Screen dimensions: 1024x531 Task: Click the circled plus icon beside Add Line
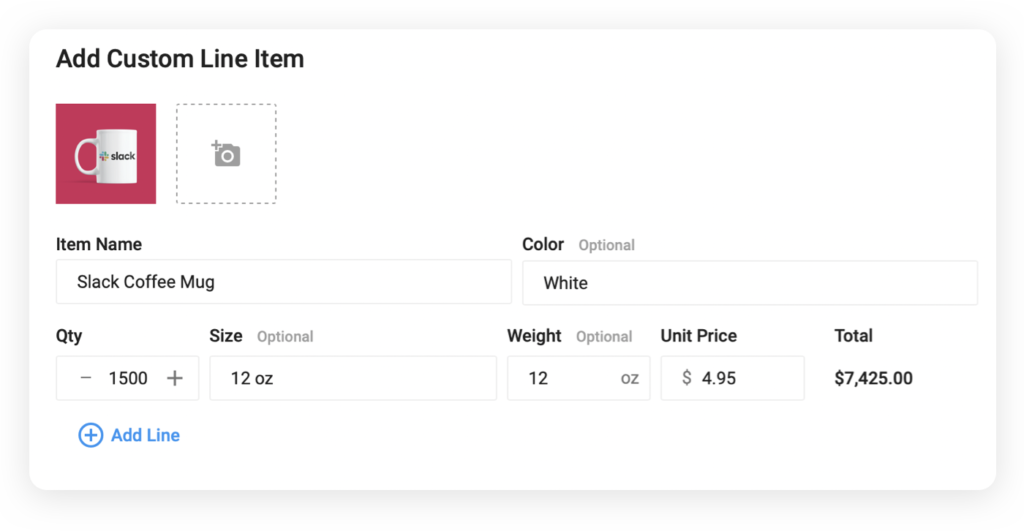pyautogui.click(x=91, y=435)
